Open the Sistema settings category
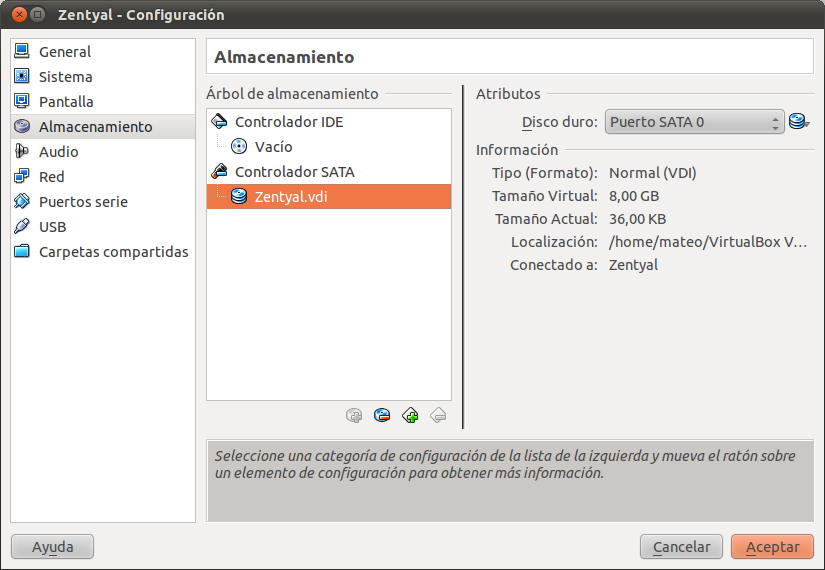The height and width of the screenshot is (570, 825). pos(103,77)
